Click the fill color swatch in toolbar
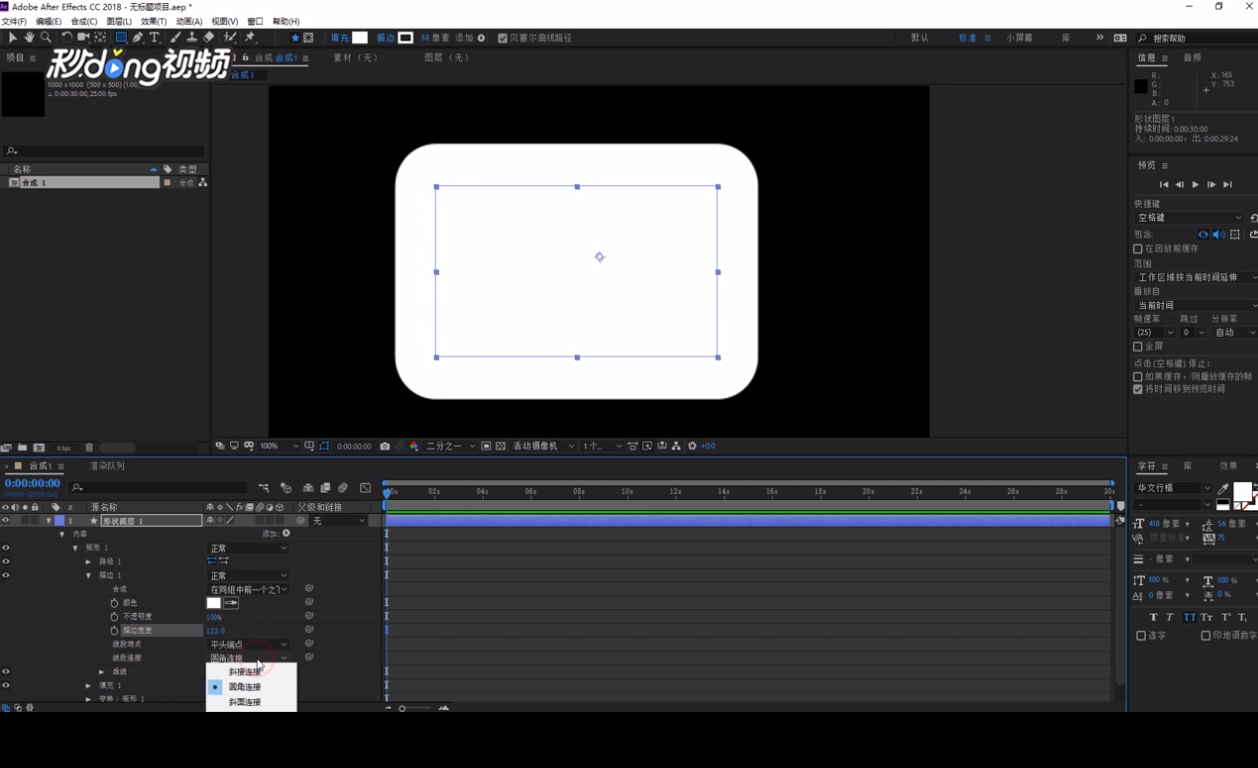 pos(360,38)
